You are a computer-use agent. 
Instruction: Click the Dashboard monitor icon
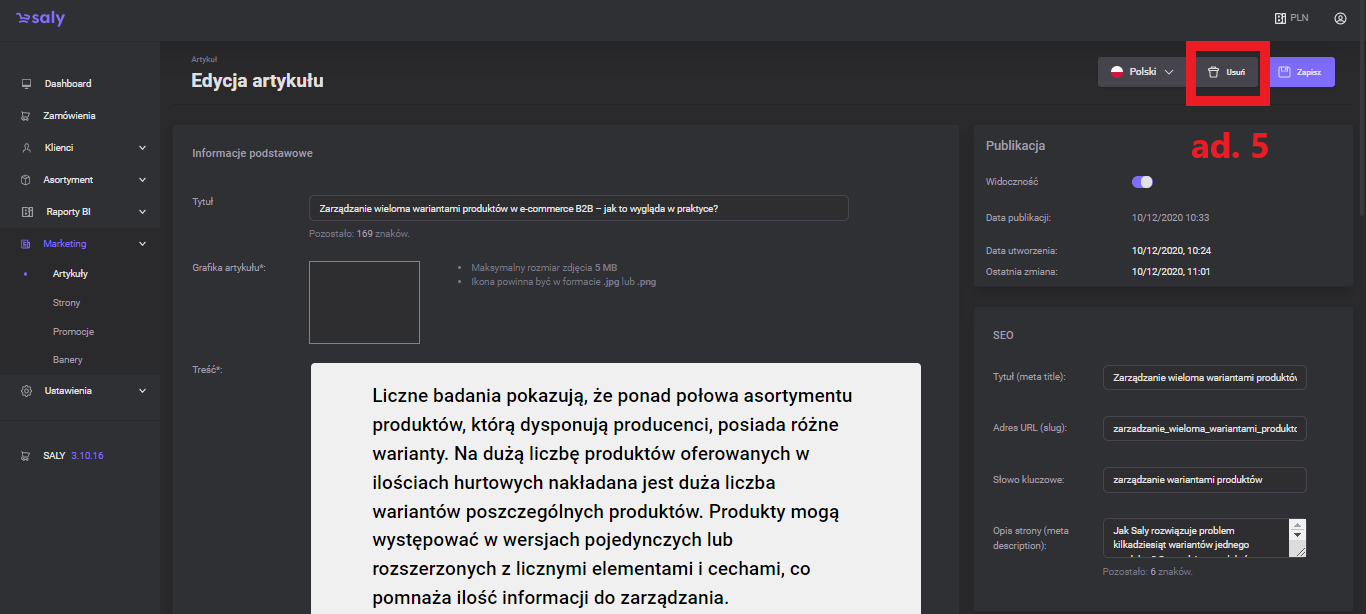point(26,84)
